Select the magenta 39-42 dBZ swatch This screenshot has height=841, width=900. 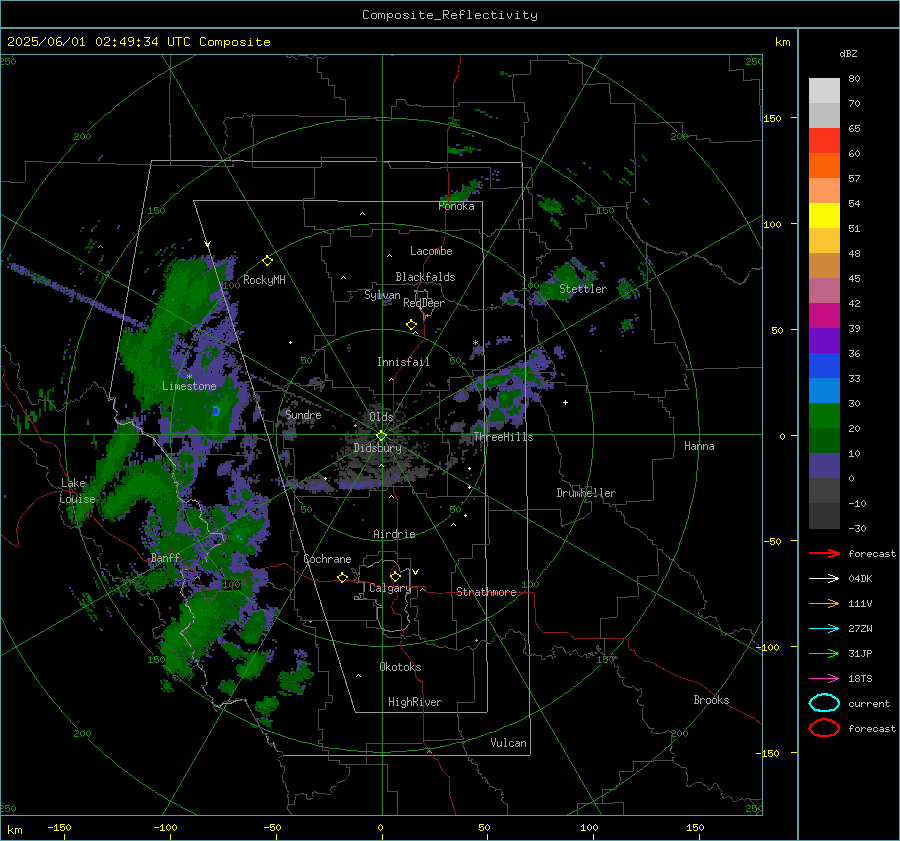coord(824,316)
